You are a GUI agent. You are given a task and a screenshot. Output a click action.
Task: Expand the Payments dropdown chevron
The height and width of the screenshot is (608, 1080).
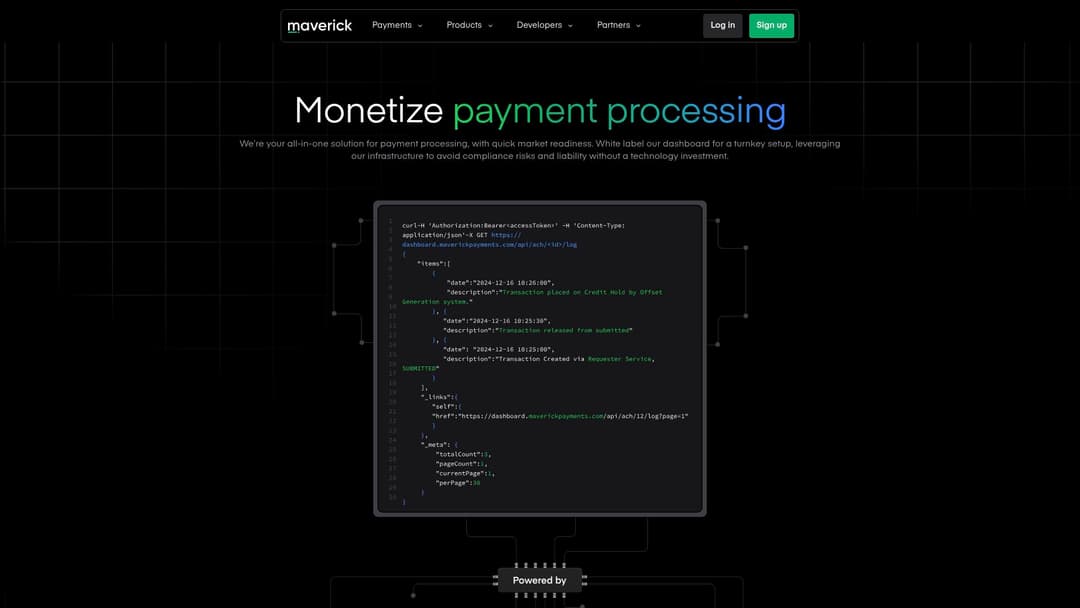420,26
